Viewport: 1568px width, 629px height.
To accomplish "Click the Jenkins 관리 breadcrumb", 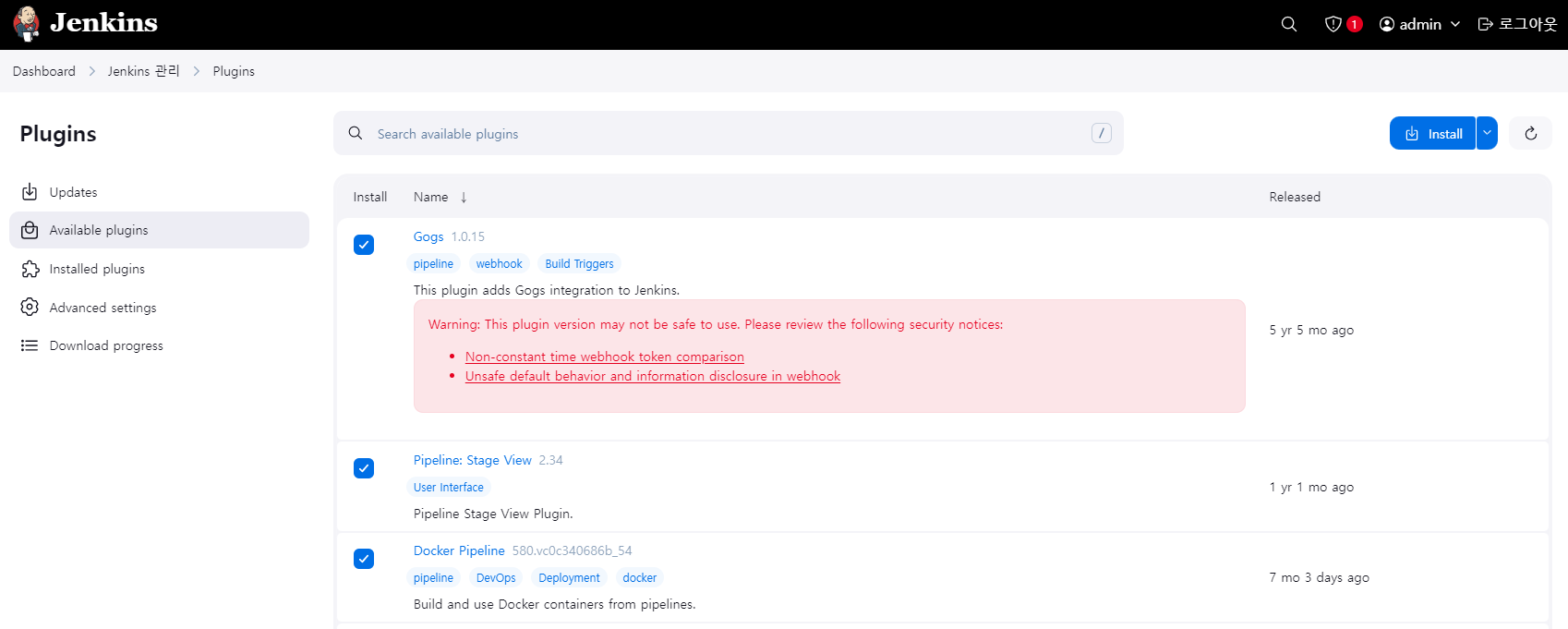I will 143,71.
